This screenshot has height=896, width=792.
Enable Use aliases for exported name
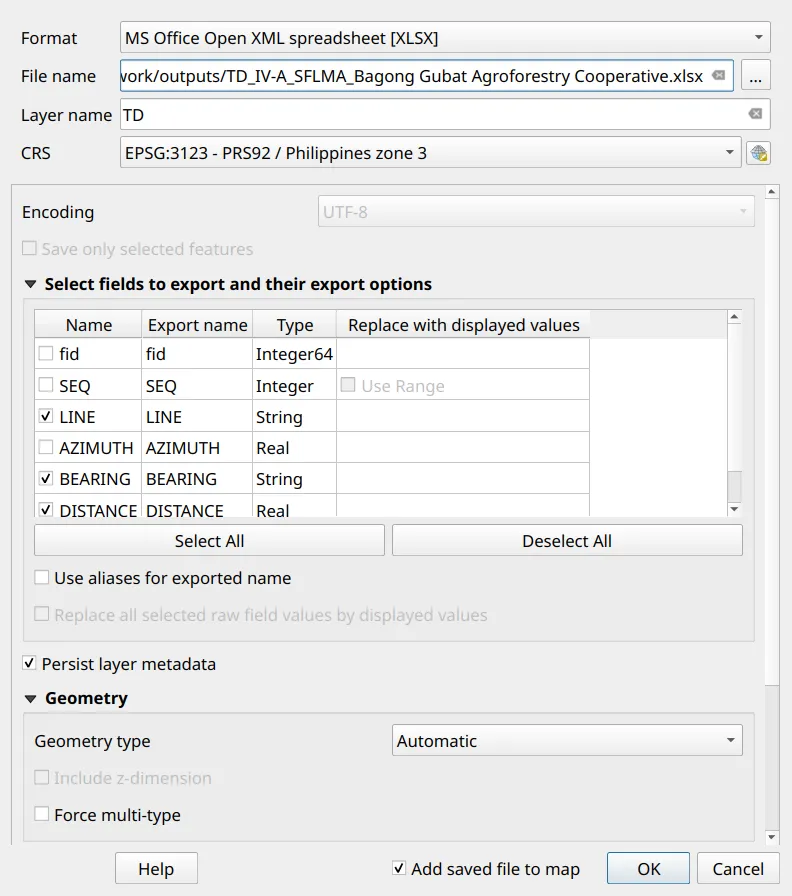point(41,578)
